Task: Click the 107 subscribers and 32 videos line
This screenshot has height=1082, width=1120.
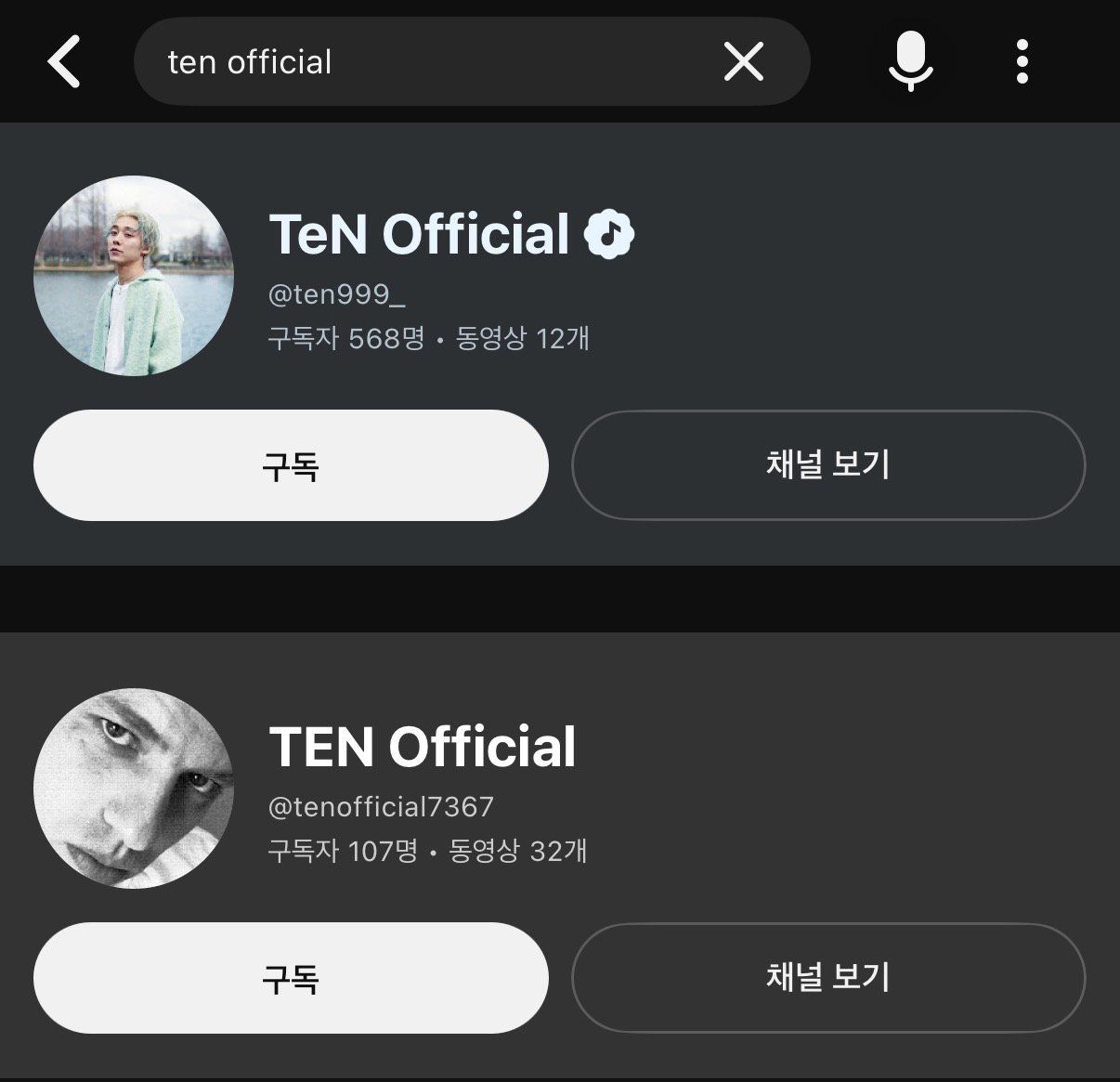Action: 427,851
